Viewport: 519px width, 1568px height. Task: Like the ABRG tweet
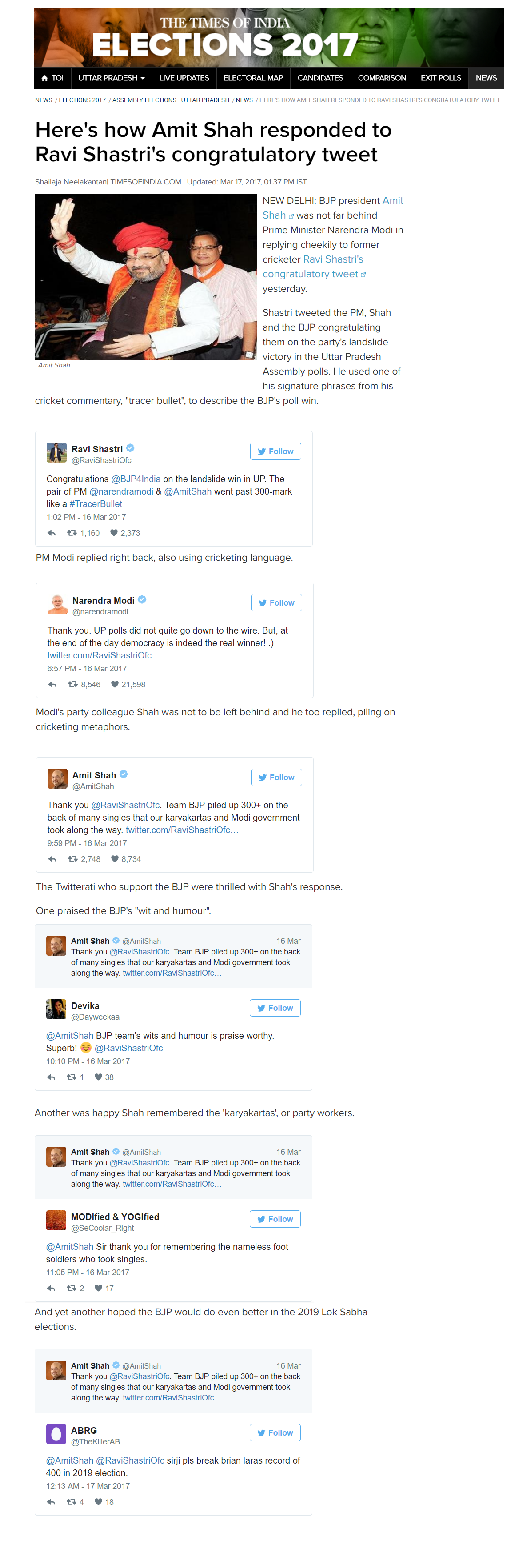pos(98,1502)
